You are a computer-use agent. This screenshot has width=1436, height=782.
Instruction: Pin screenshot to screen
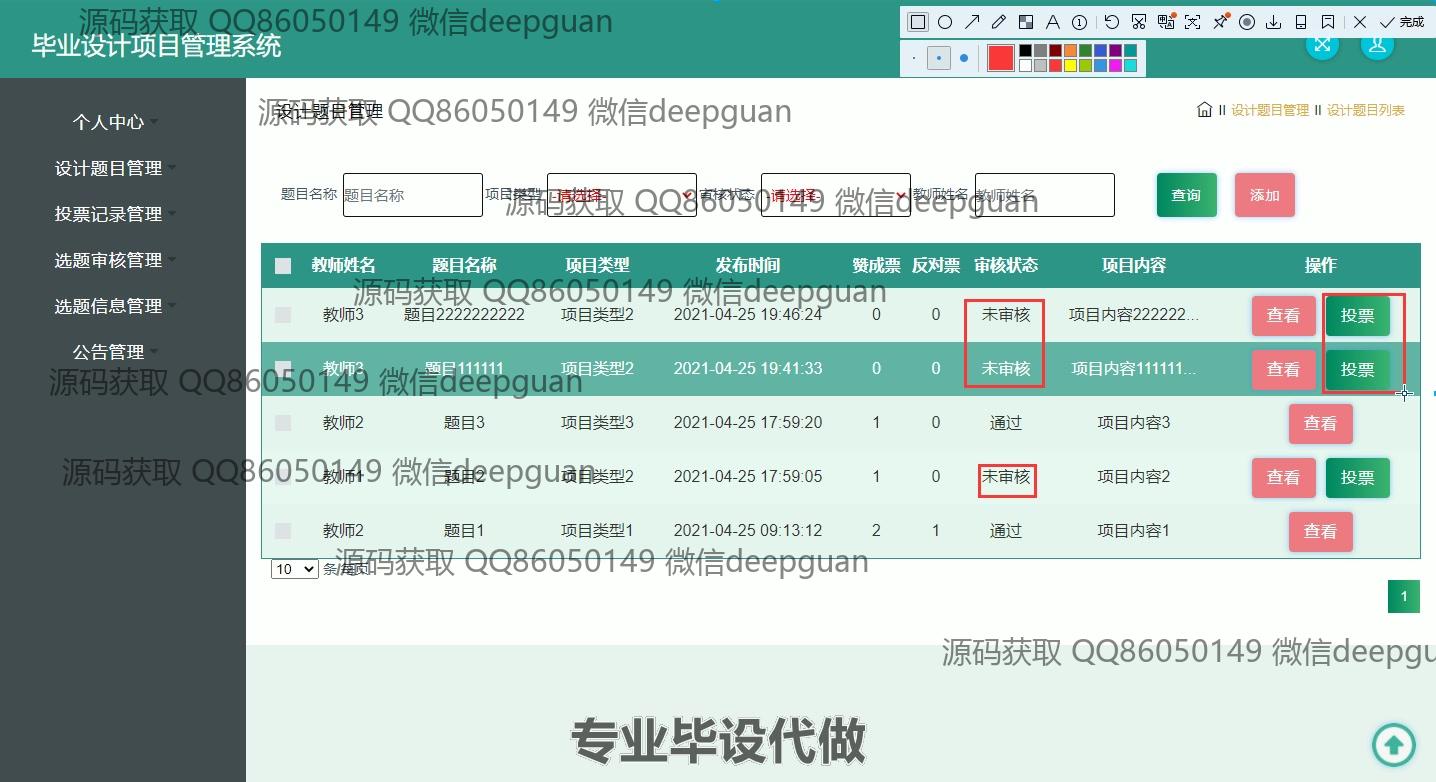pyautogui.click(x=1220, y=22)
